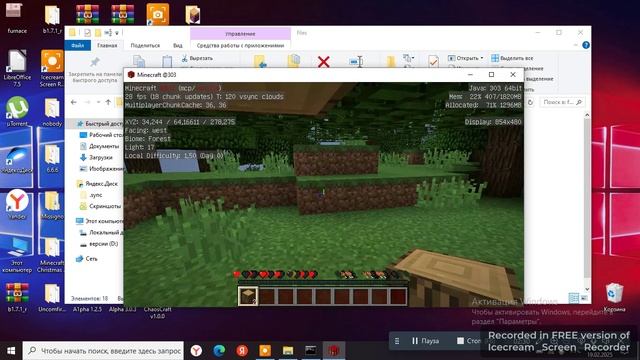Click the Explorer vertical scrollbar
This screenshot has width=640, height=360.
[587, 202]
